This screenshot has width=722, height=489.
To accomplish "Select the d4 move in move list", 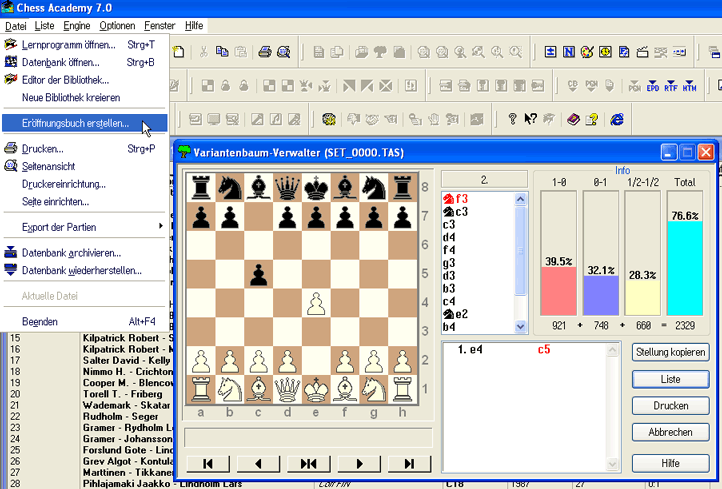I will pyautogui.click(x=449, y=237).
